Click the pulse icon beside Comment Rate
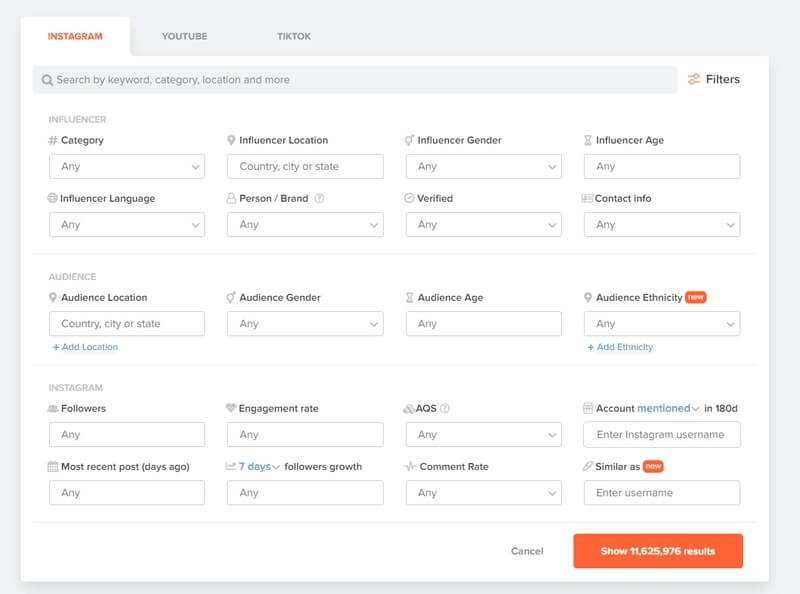 click(x=410, y=466)
